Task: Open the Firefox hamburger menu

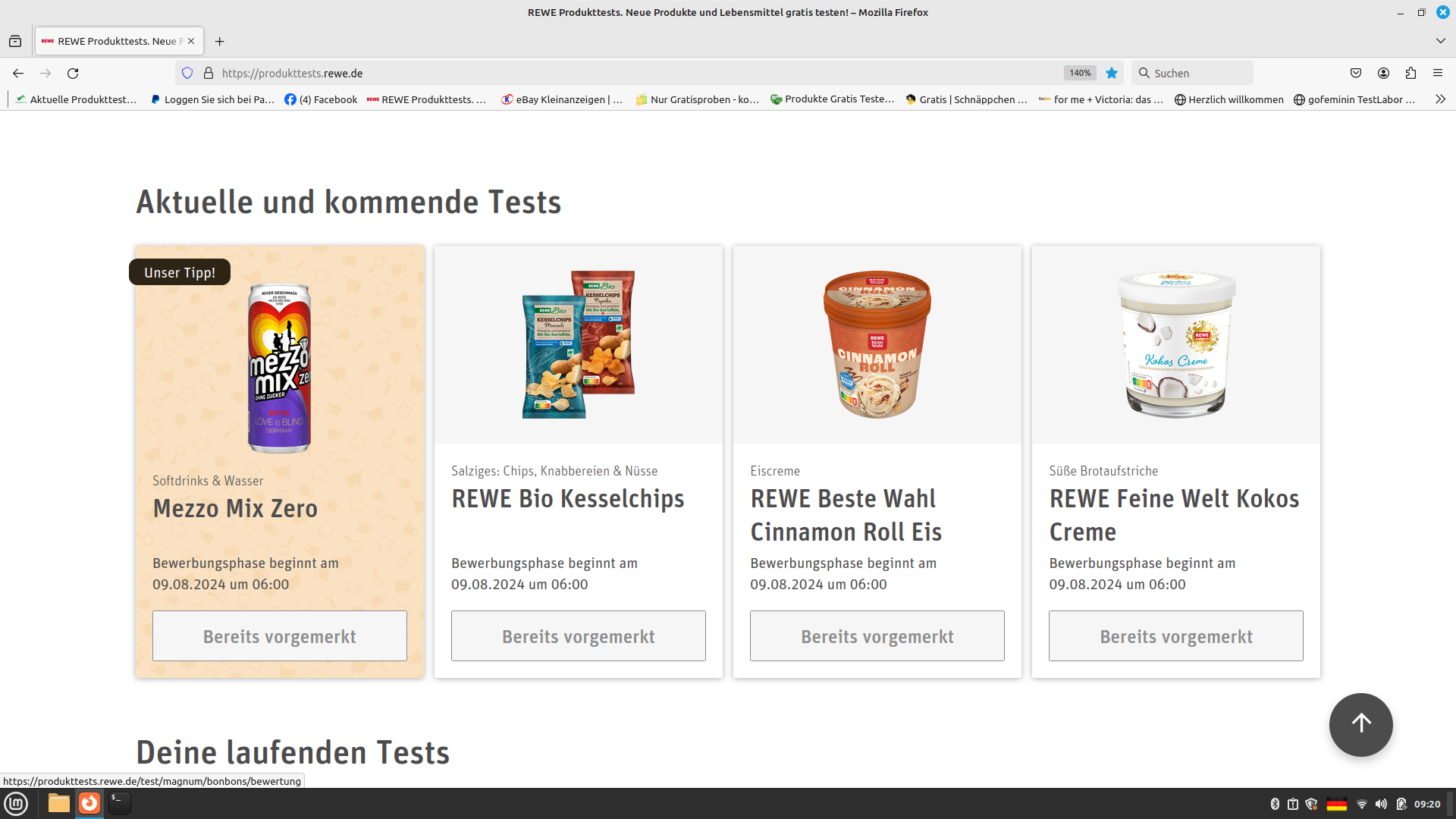Action: coord(1438,74)
